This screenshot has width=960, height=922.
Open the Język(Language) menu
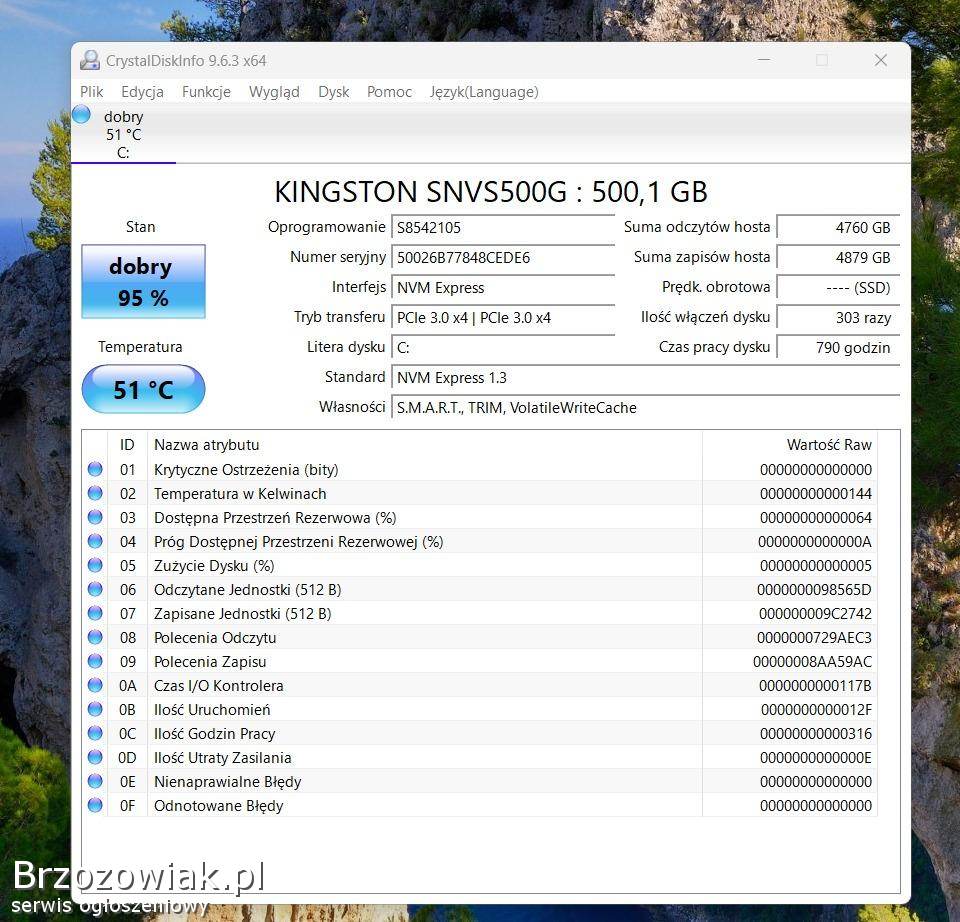point(484,92)
